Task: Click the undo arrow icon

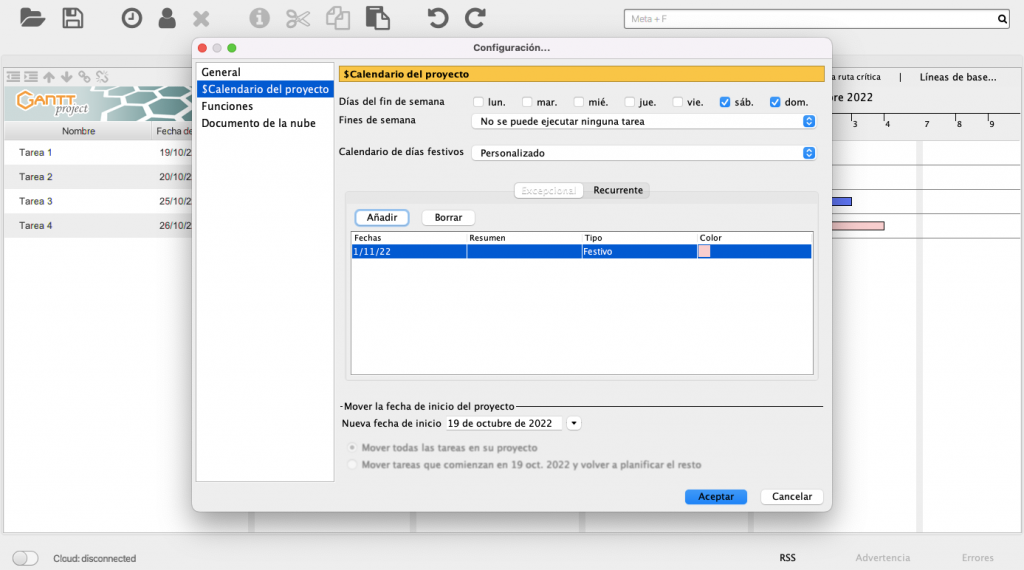Action: coord(437,18)
